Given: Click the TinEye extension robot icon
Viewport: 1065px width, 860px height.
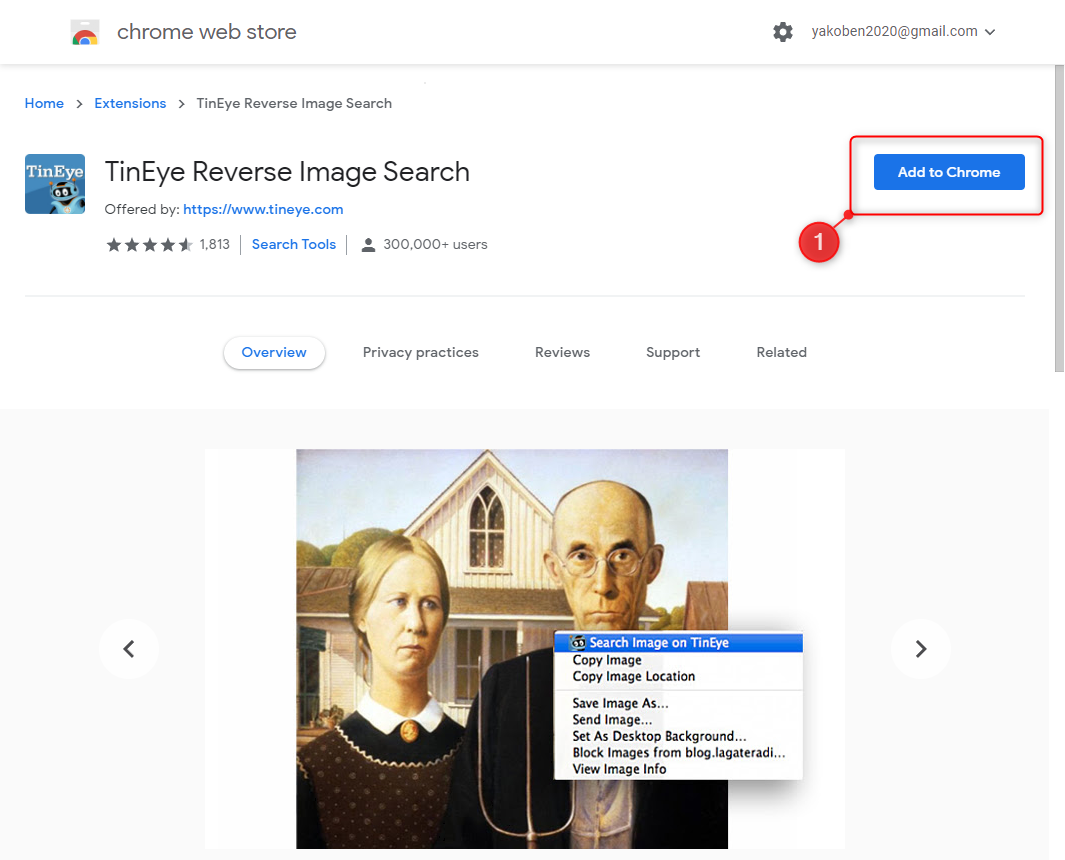Looking at the screenshot, I should pyautogui.click(x=55, y=184).
